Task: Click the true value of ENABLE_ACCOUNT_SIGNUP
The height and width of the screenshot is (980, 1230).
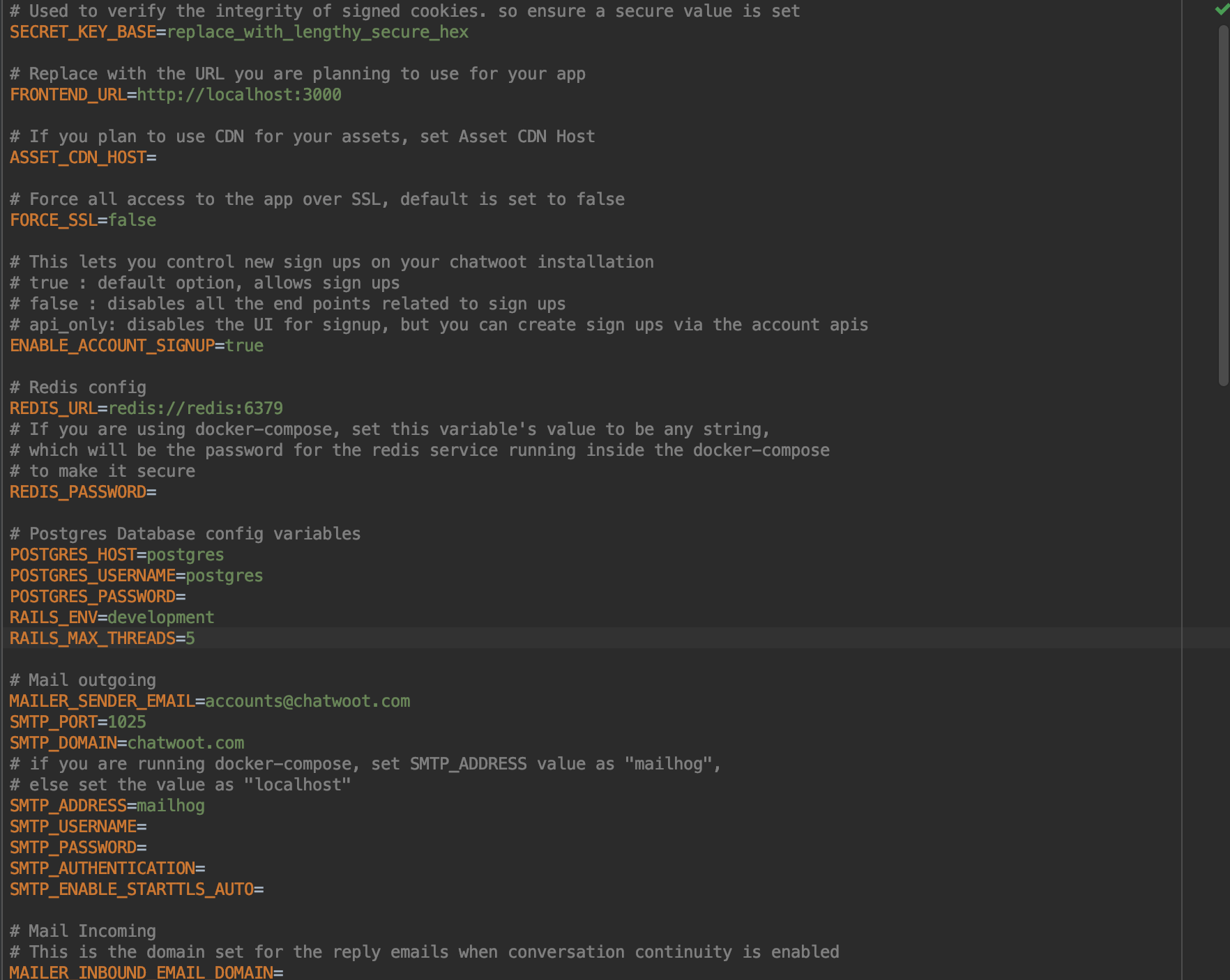Action: pos(245,345)
